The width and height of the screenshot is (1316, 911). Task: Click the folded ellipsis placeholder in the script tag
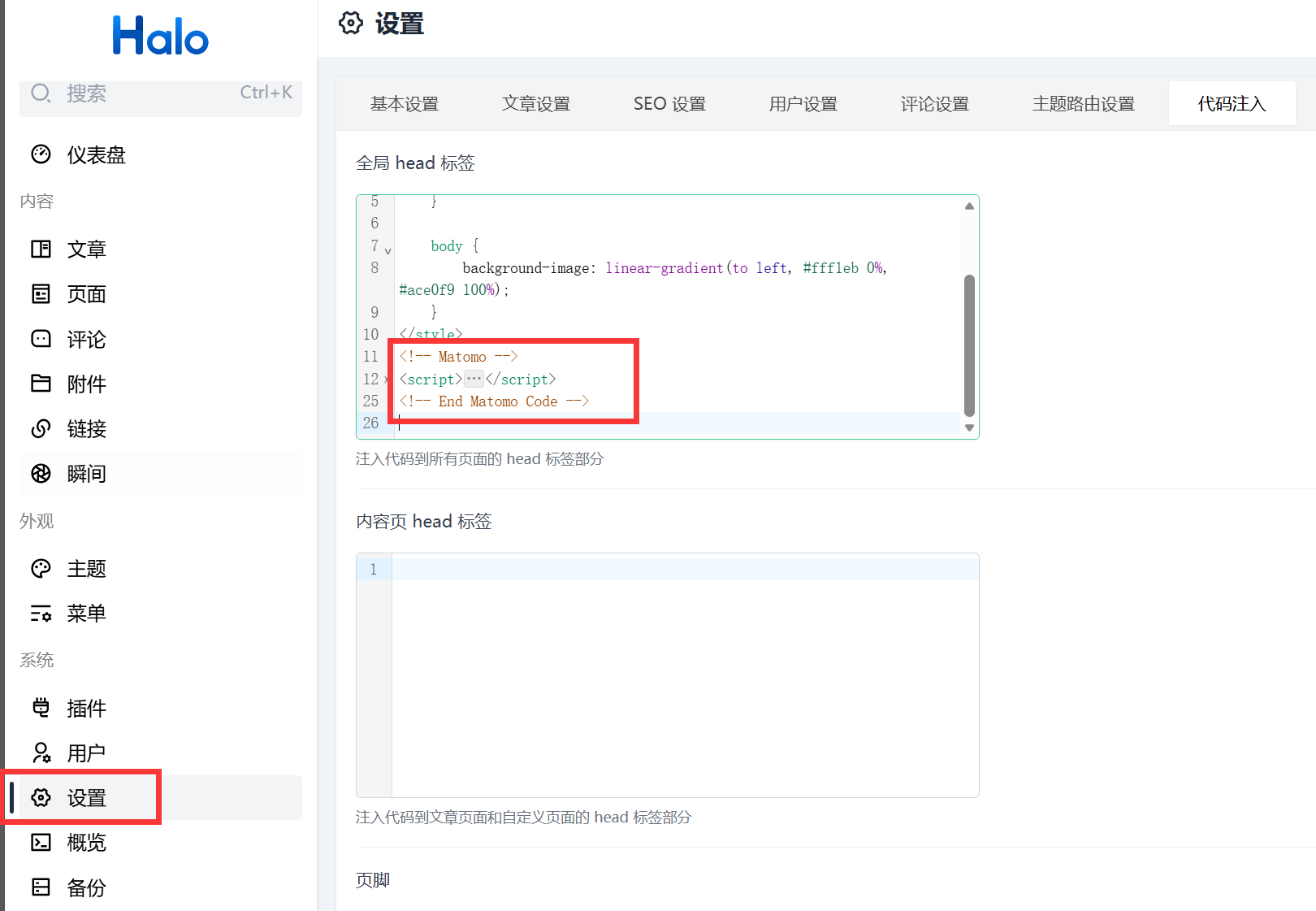(x=474, y=379)
